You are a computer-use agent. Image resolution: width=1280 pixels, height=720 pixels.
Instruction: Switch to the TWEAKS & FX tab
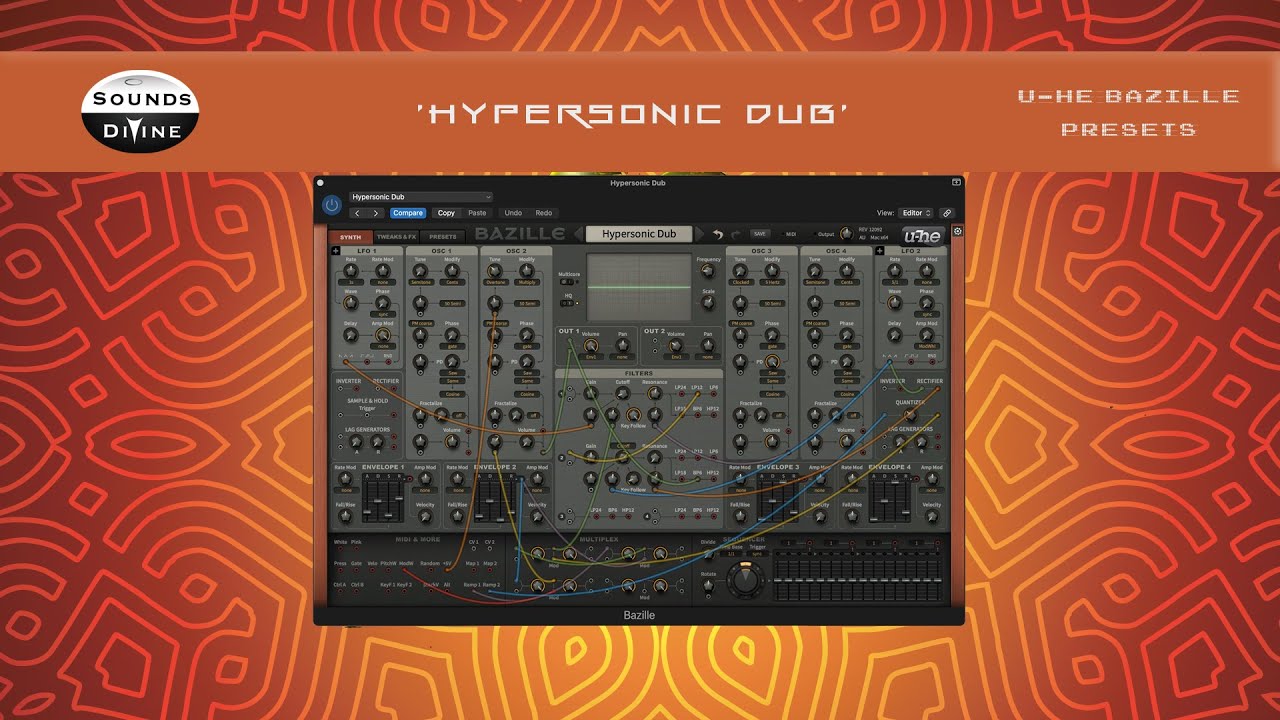pos(396,237)
